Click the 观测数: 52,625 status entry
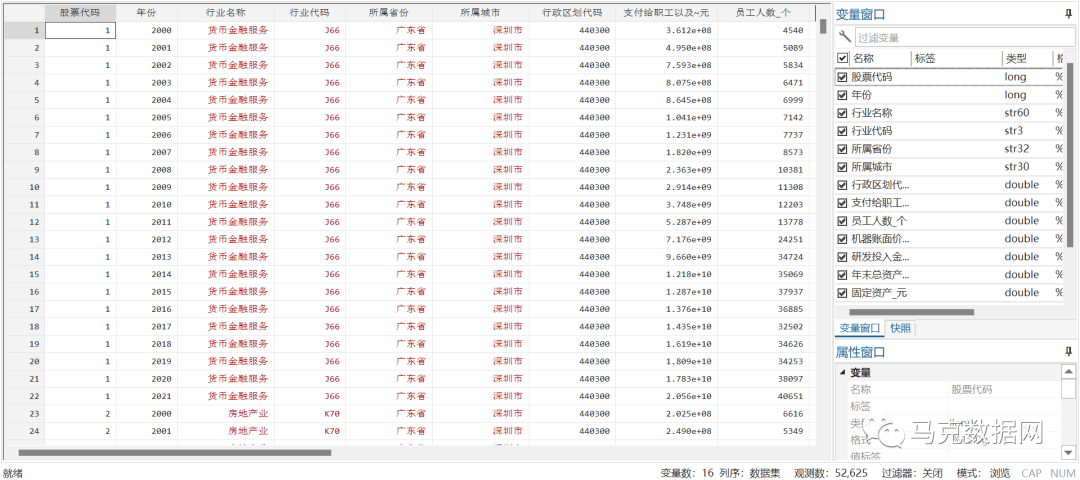This screenshot has width=1080, height=480. pos(831,473)
